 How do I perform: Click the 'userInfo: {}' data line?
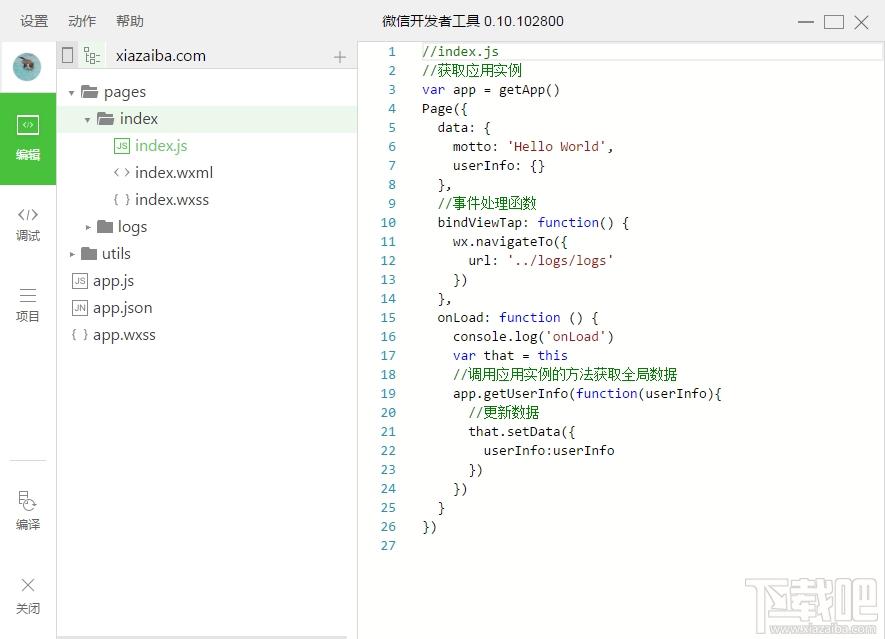pyautogui.click(x=498, y=166)
